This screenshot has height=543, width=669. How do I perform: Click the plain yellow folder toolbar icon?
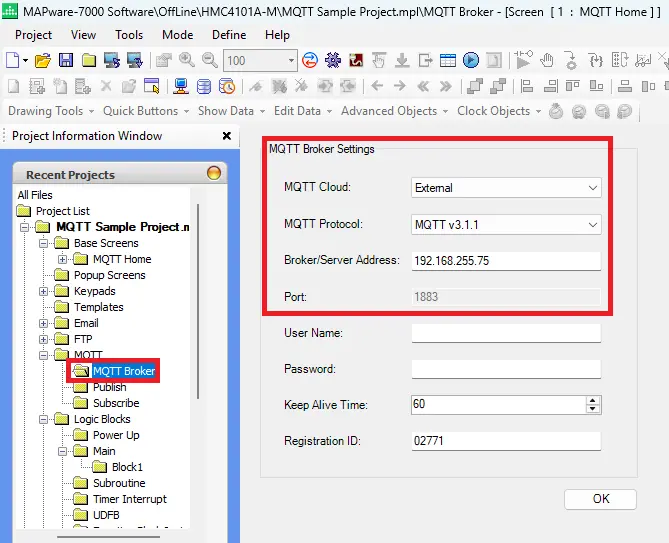click(89, 61)
